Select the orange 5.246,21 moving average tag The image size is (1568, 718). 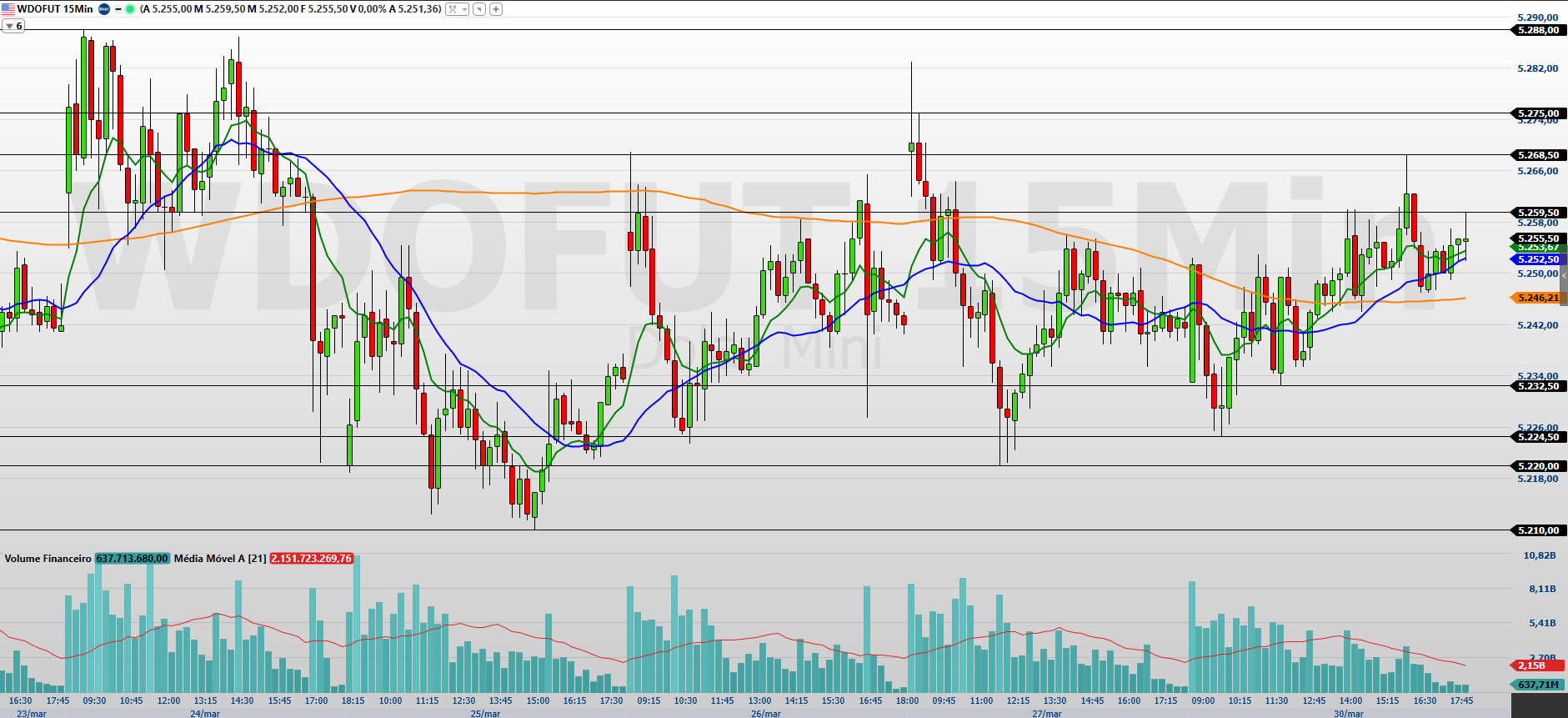(1537, 298)
